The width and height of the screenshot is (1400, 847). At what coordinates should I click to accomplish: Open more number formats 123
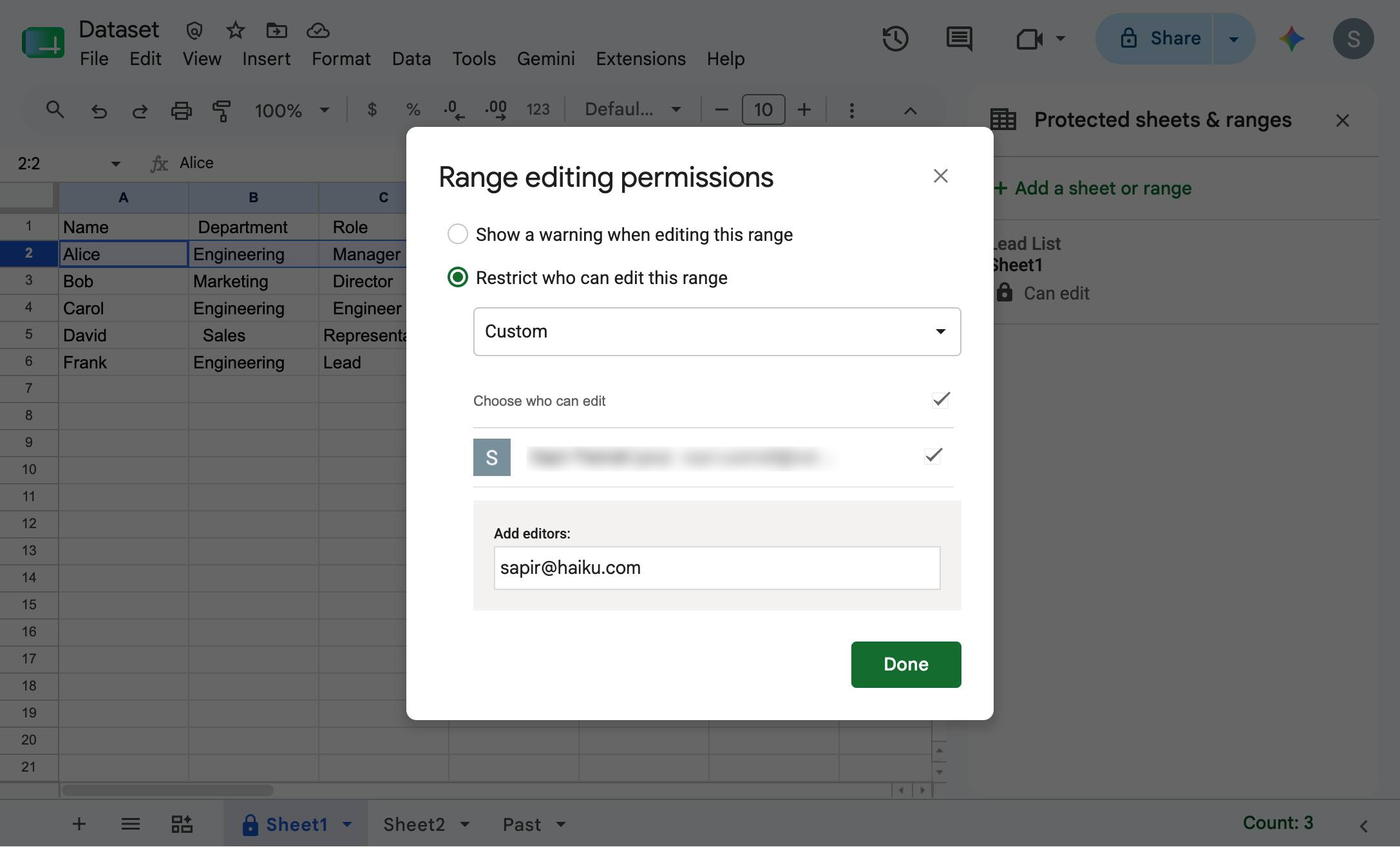tap(538, 110)
